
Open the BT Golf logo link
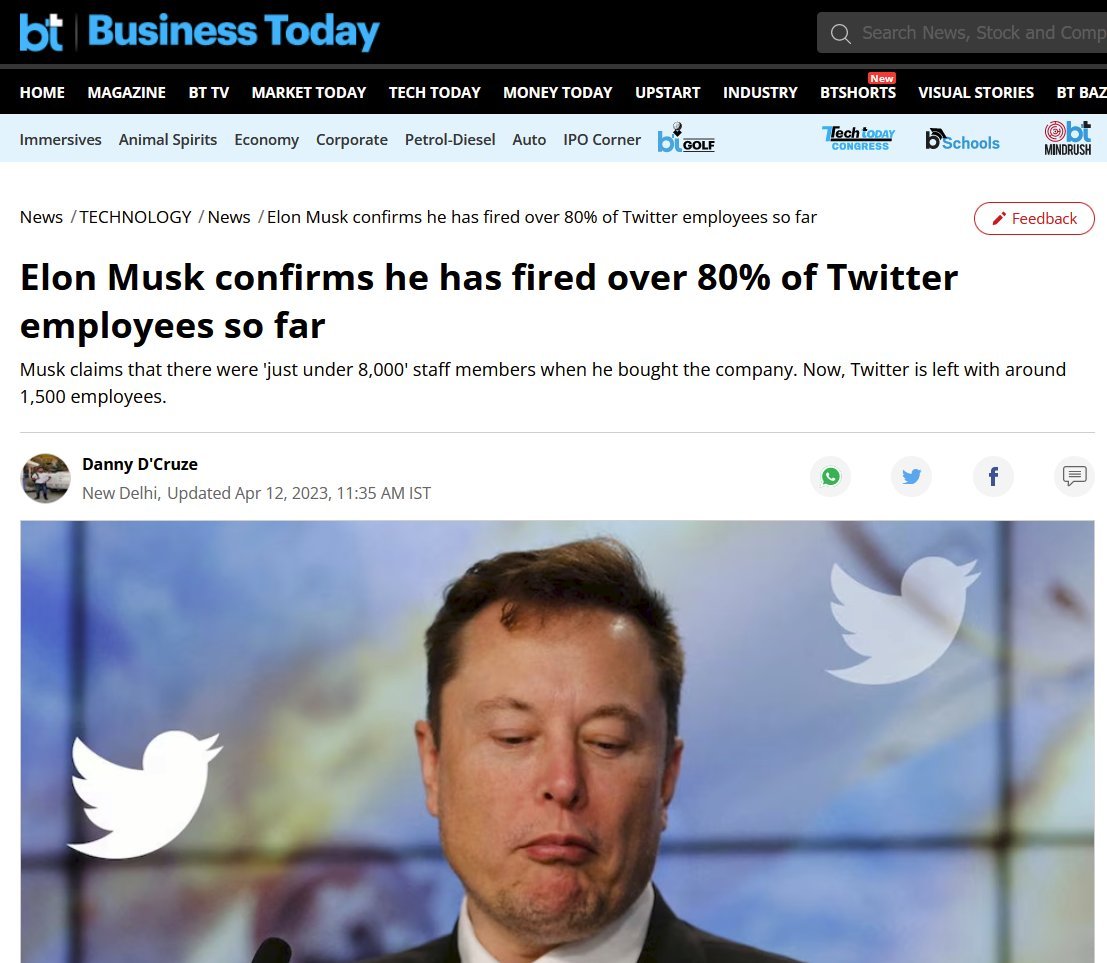686,138
